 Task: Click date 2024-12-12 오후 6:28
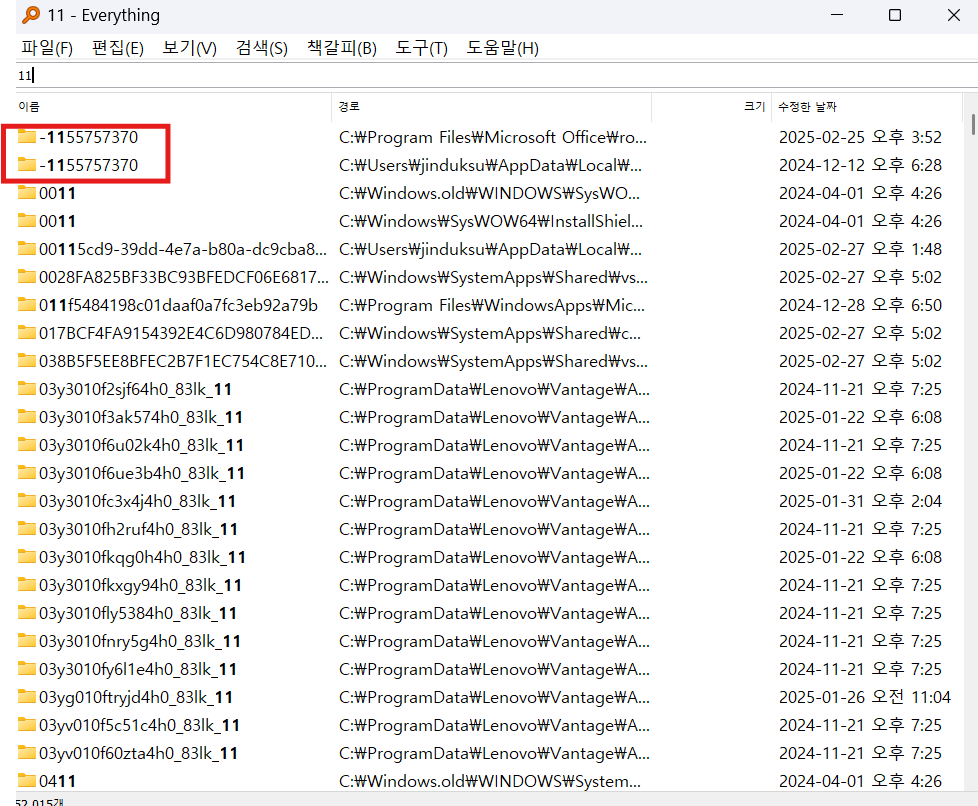(860, 165)
